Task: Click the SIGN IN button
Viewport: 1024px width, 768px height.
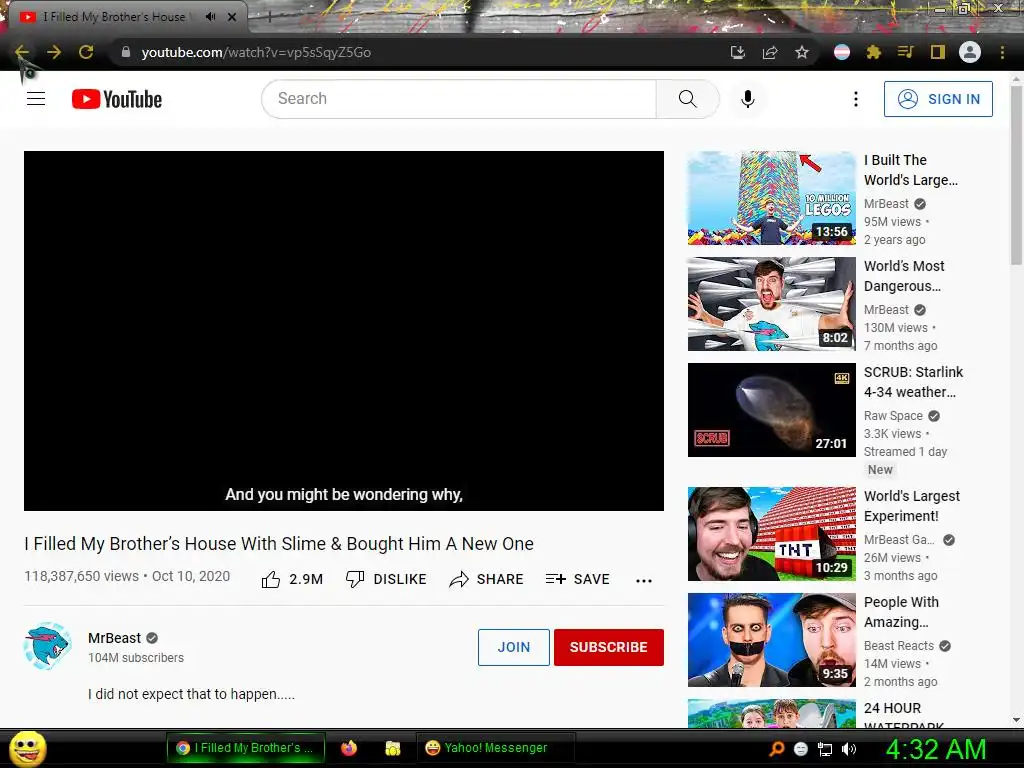Action: tap(938, 99)
